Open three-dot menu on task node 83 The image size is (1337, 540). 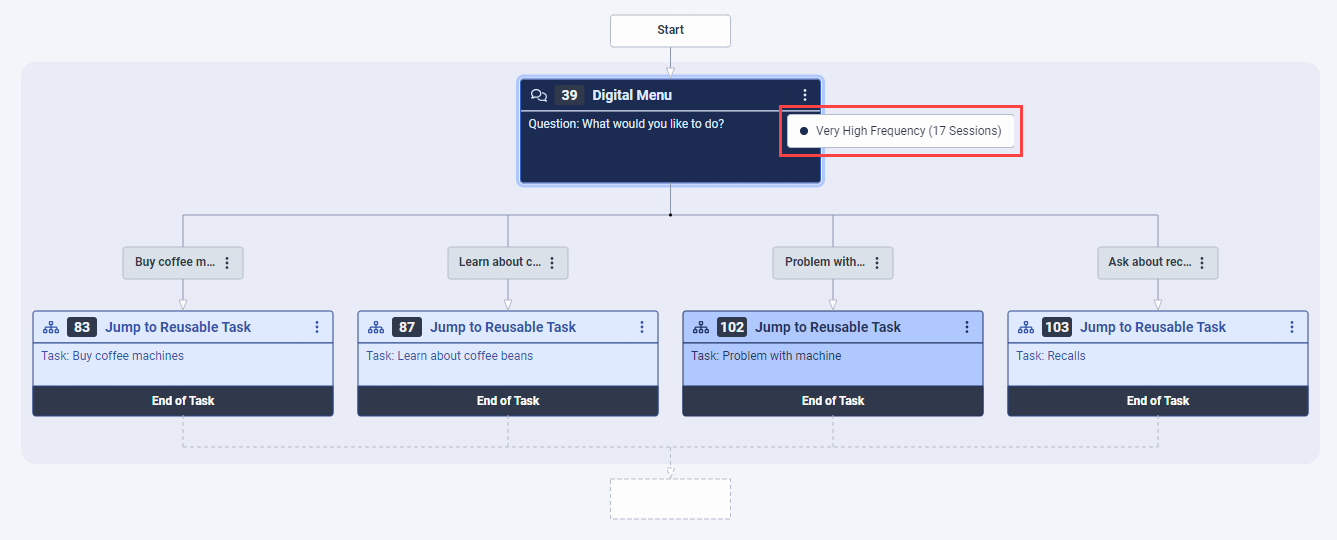pyautogui.click(x=317, y=327)
